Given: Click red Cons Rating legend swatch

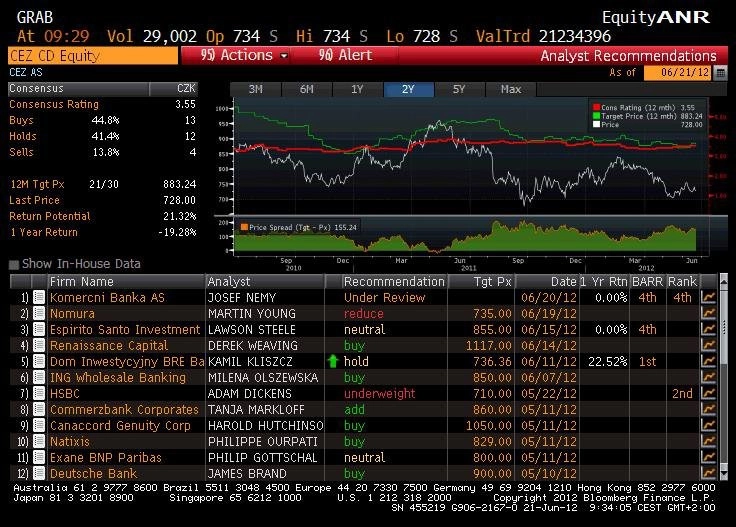Looking at the screenshot, I should point(596,107).
